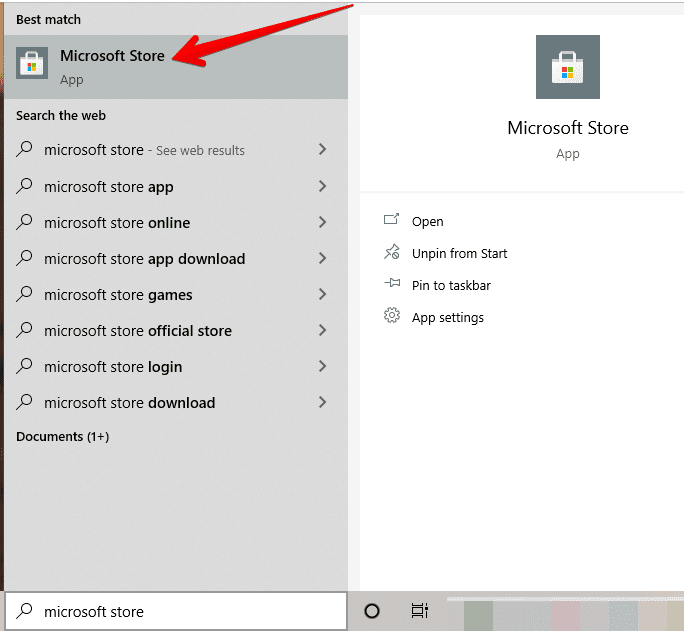The width and height of the screenshot is (684, 631).
Task: Click search icon beside 'microsoft store games'
Action: (24, 294)
